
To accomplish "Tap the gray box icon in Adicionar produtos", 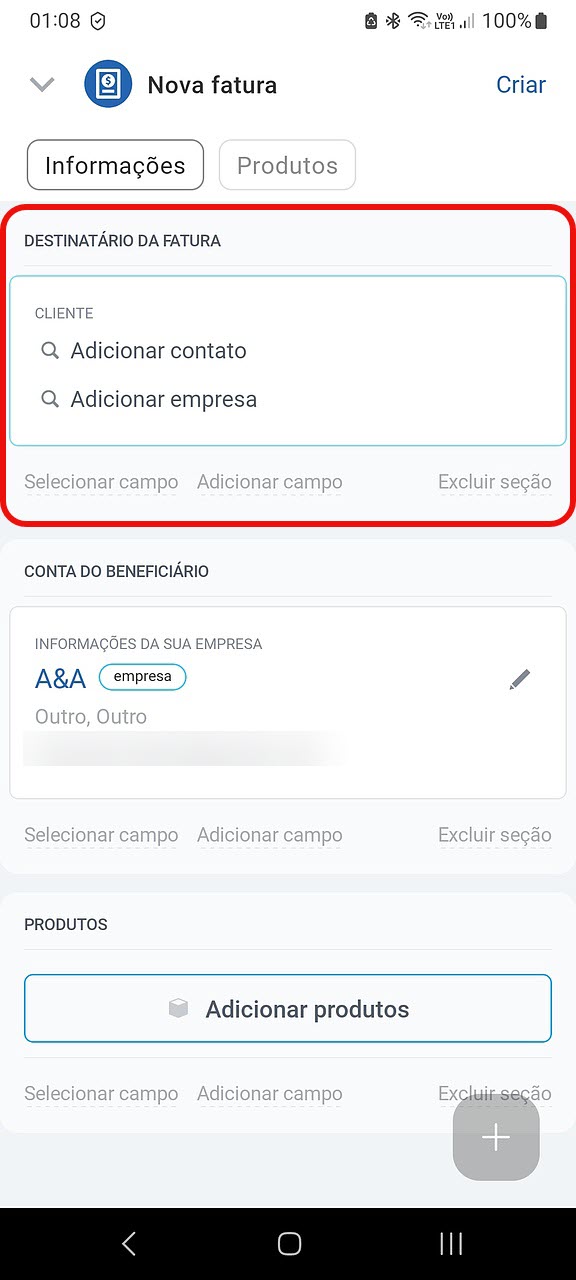I will [x=179, y=1009].
